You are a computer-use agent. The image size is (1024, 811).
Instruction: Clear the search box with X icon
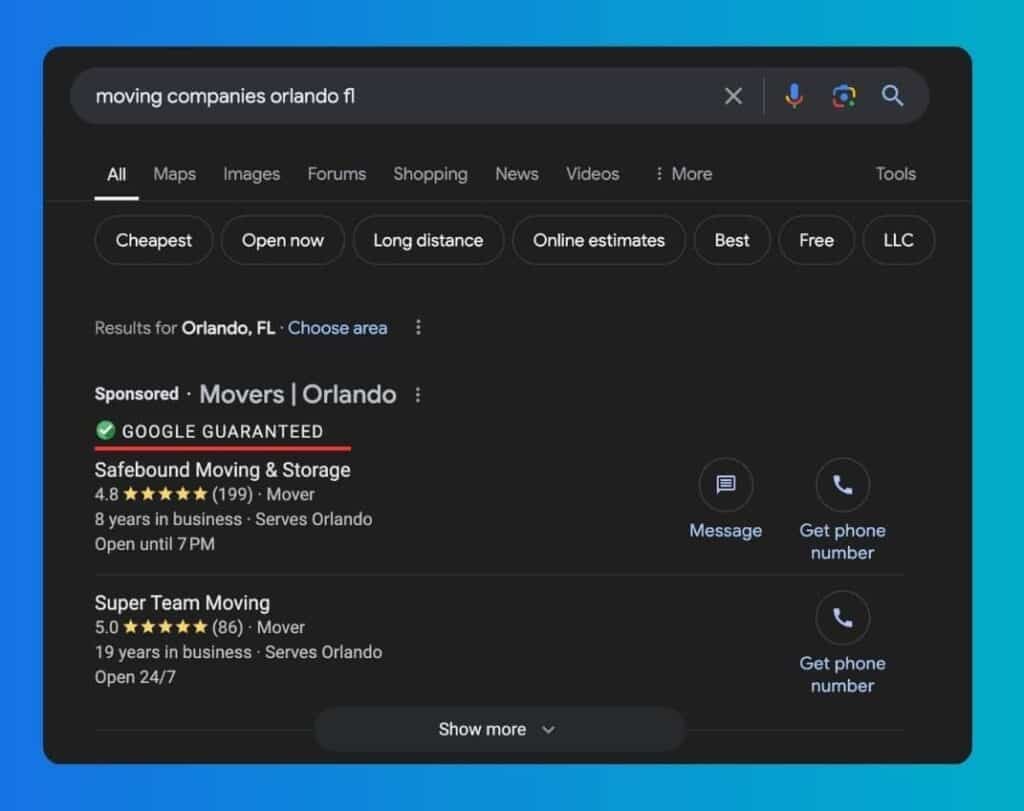733,96
